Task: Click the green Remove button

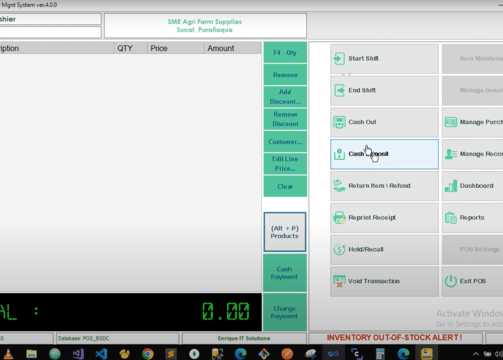Action: click(x=285, y=75)
